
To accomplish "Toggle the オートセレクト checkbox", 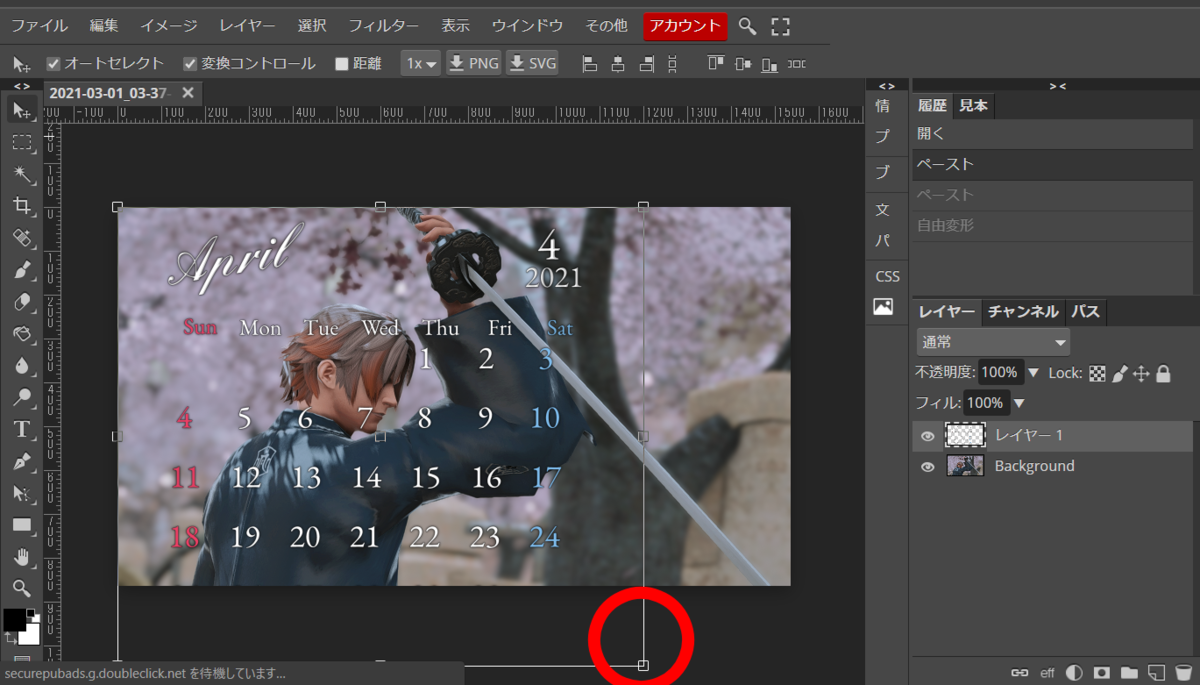I will 54,64.
